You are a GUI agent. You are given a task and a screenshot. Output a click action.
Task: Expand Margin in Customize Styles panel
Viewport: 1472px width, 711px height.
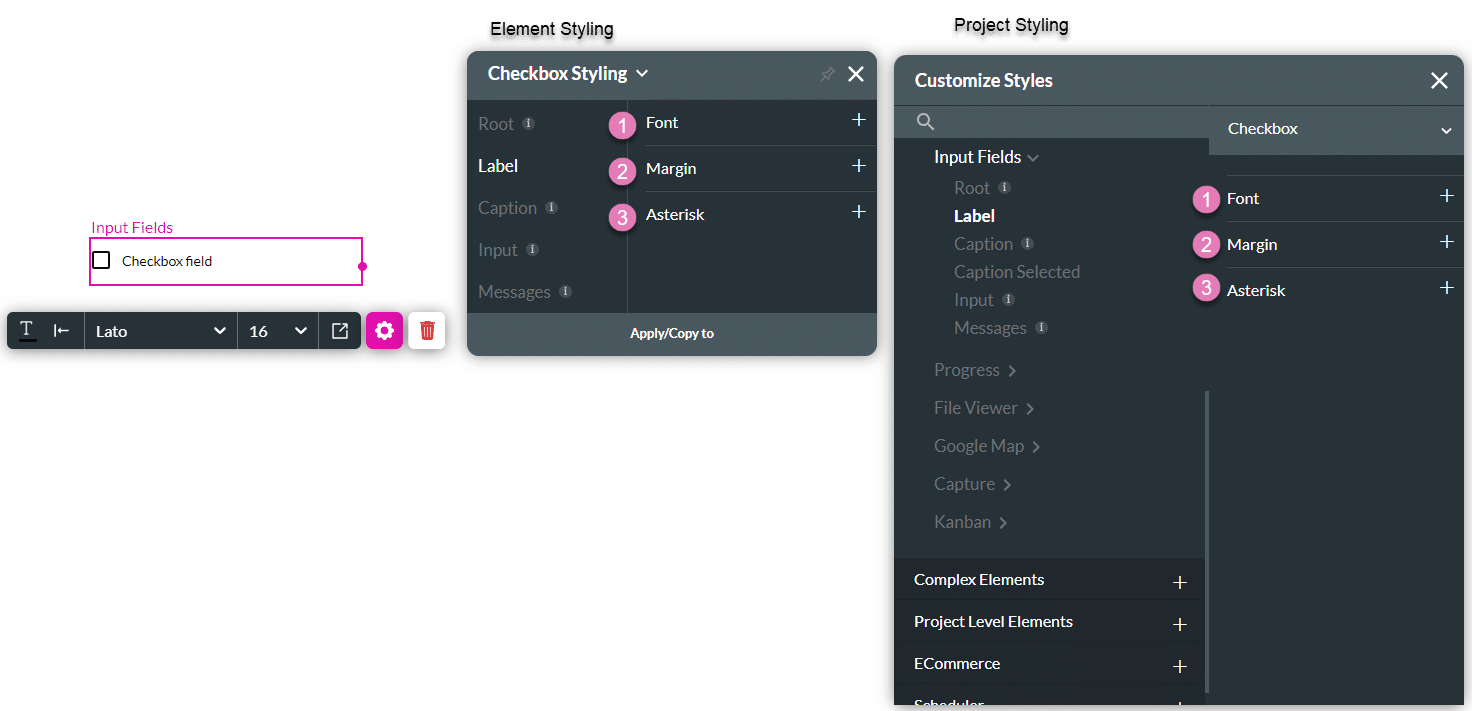(x=1446, y=242)
